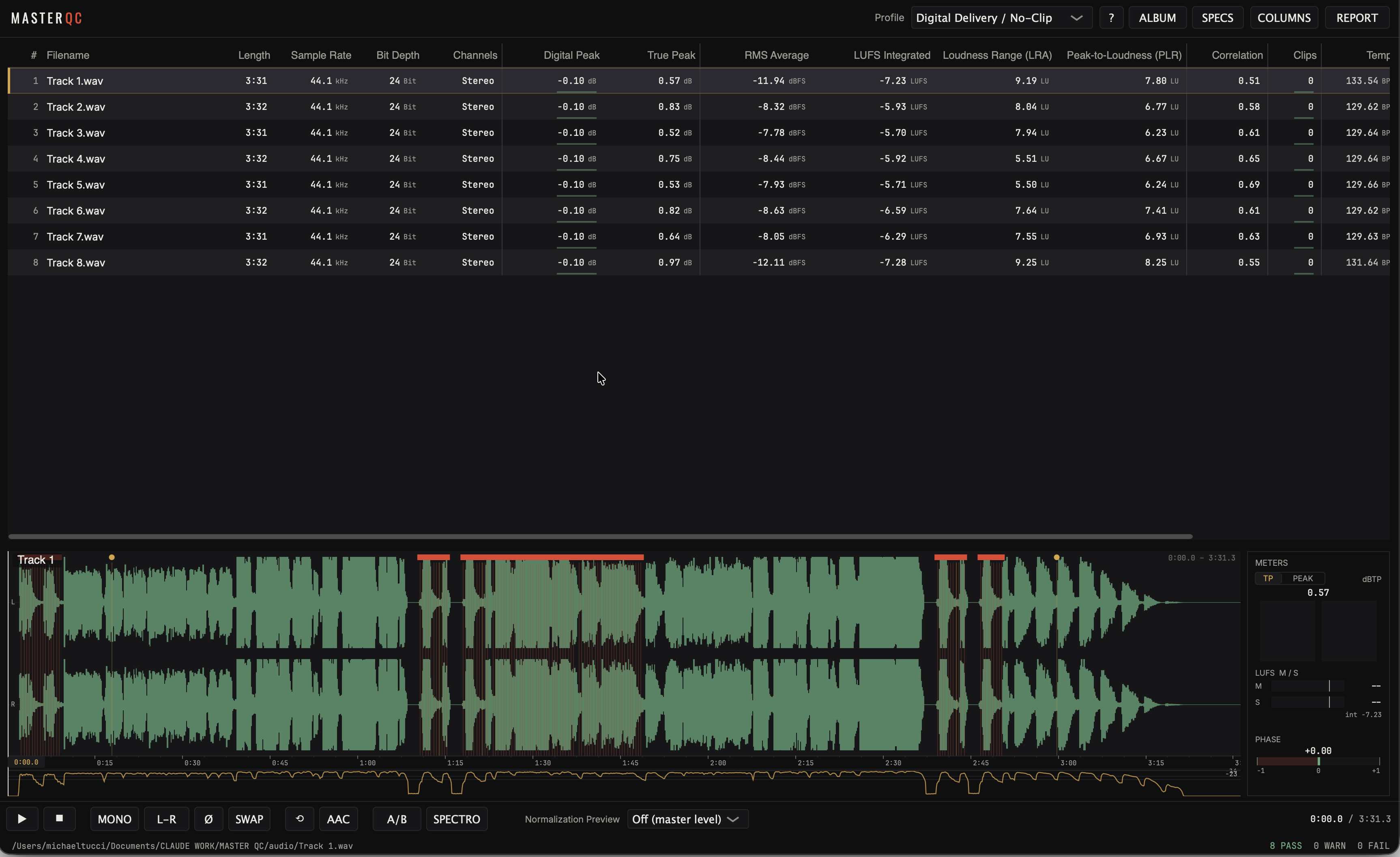Sort by the Digital Peak column header
1400x857 pixels.
[571, 55]
